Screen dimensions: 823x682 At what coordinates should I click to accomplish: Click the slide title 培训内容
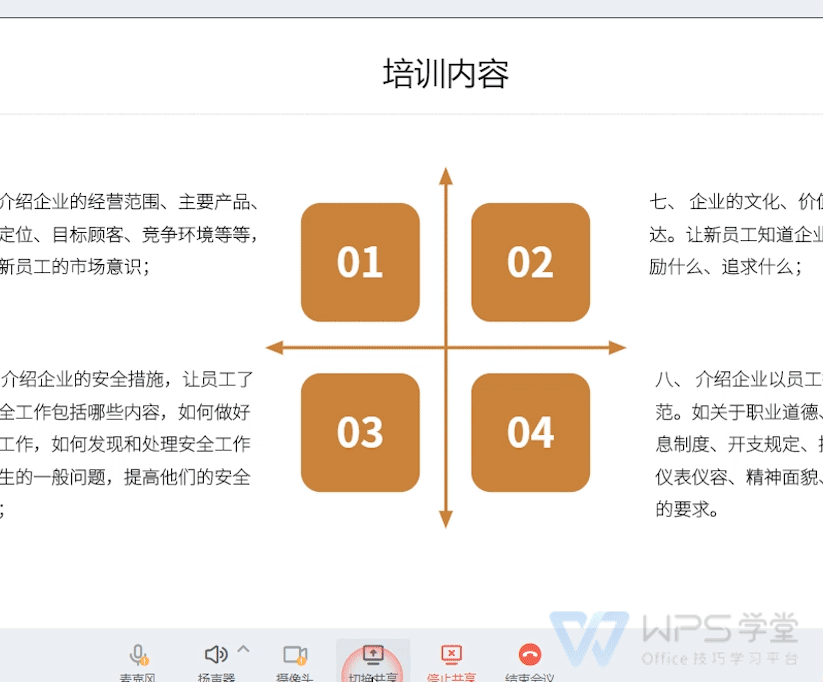446,74
